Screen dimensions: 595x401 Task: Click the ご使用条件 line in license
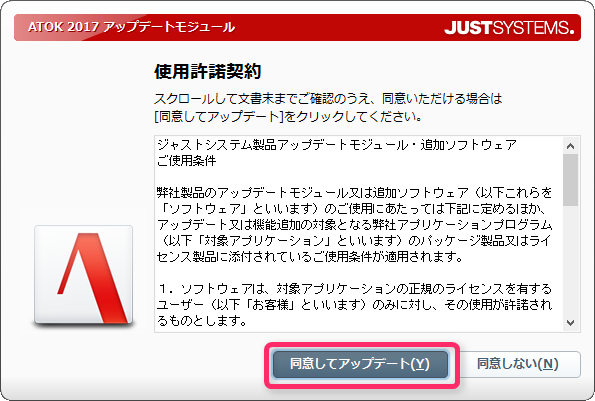[187, 161]
